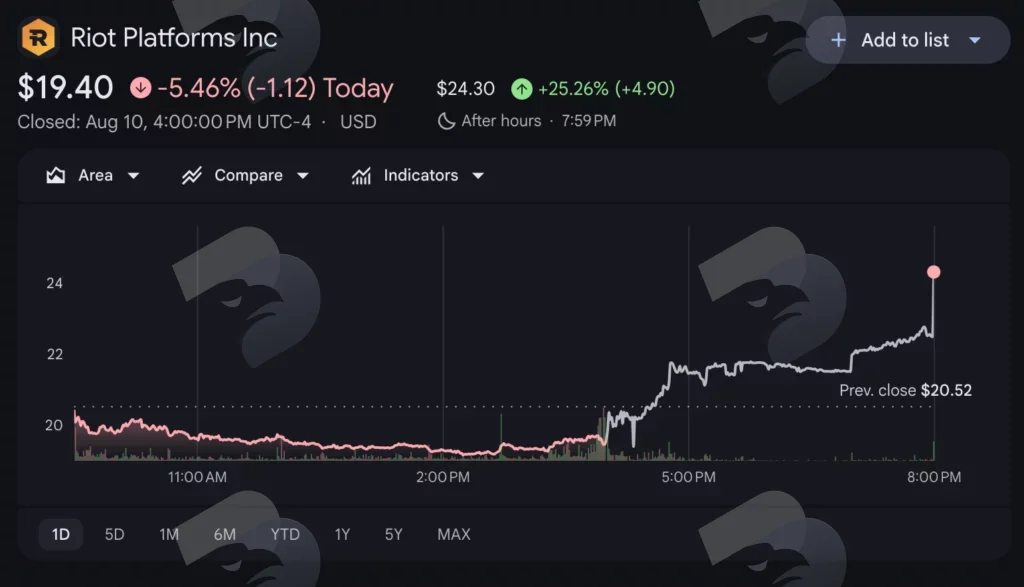Click the Indicators chart icon
Image resolution: width=1024 pixels, height=587 pixels.
click(361, 175)
